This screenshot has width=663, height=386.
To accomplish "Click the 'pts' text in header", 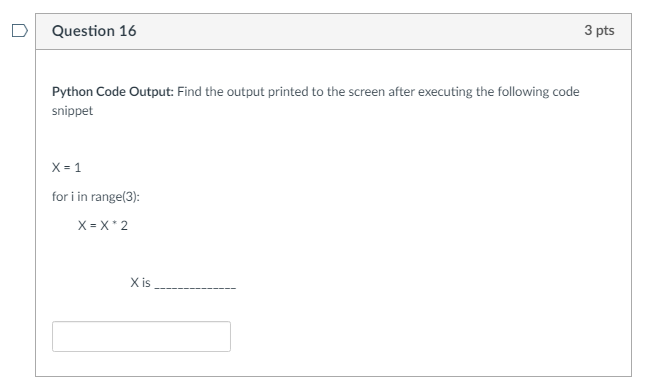I will point(605,31).
